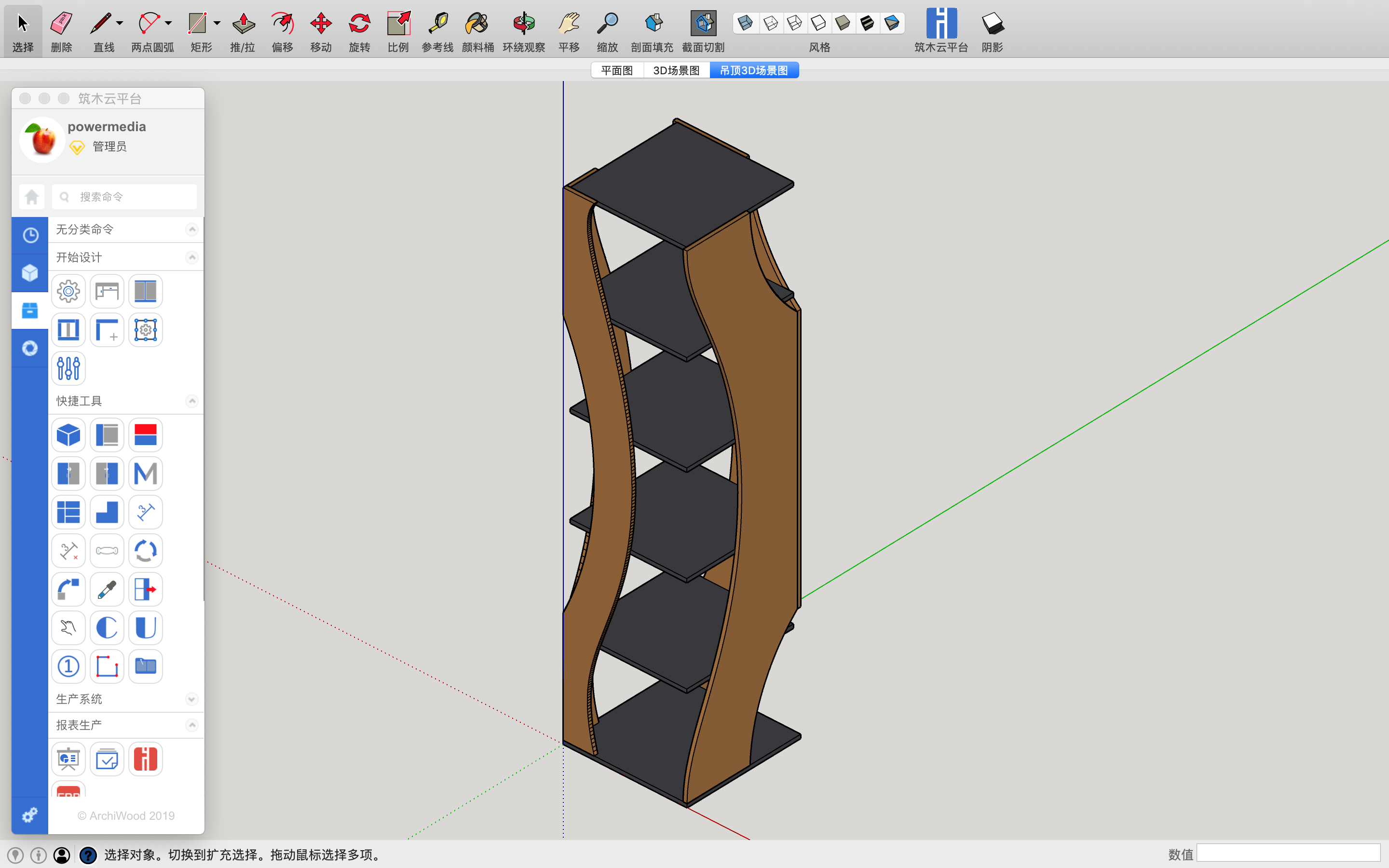
Task: Open the rectangle tool dropdown arrow
Action: pyautogui.click(x=217, y=23)
